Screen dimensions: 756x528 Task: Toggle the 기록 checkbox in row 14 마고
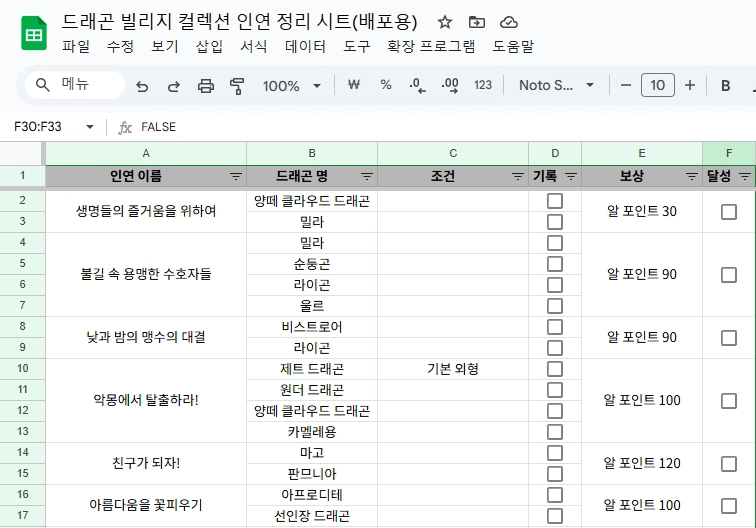click(x=555, y=453)
